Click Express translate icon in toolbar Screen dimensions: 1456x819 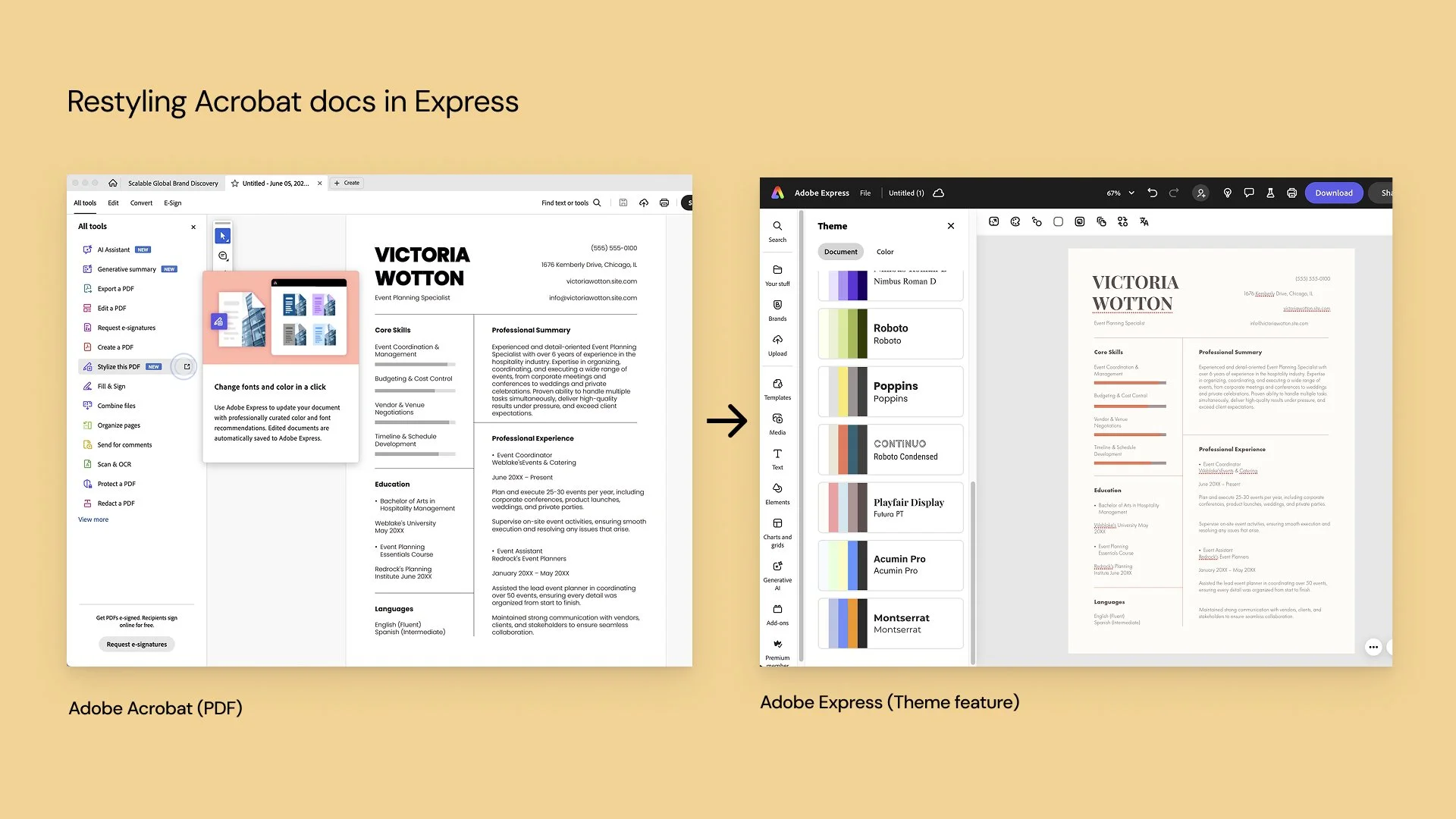click(x=1144, y=221)
